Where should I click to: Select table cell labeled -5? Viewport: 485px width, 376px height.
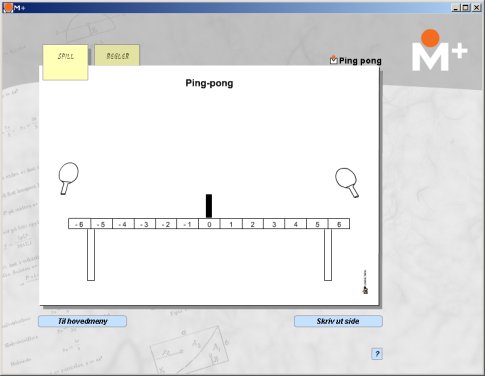[x=101, y=224]
